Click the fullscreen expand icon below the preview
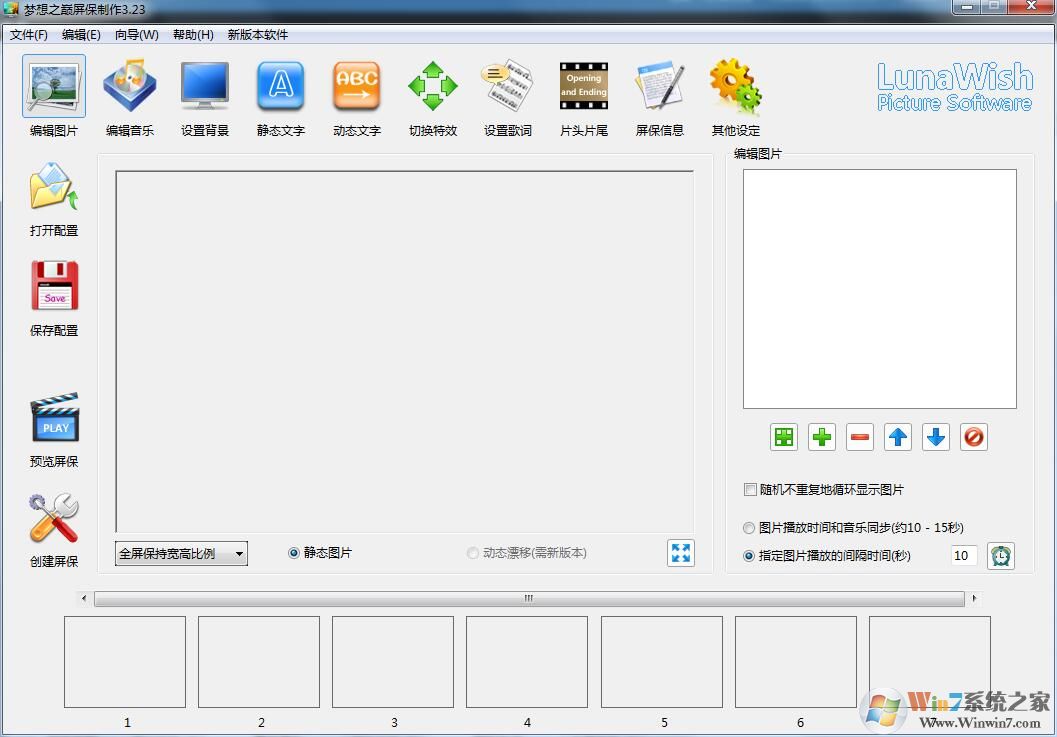The height and width of the screenshot is (737, 1057). (681, 552)
